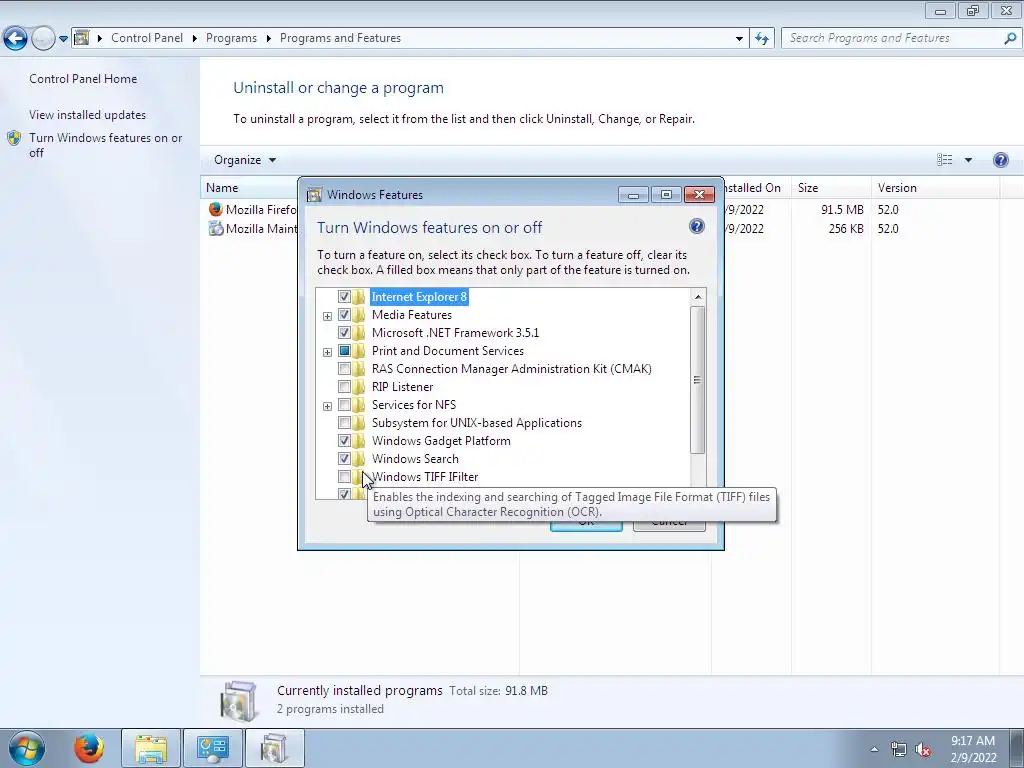
Task: Enable the RIP Listener checkbox
Action: [344, 387]
